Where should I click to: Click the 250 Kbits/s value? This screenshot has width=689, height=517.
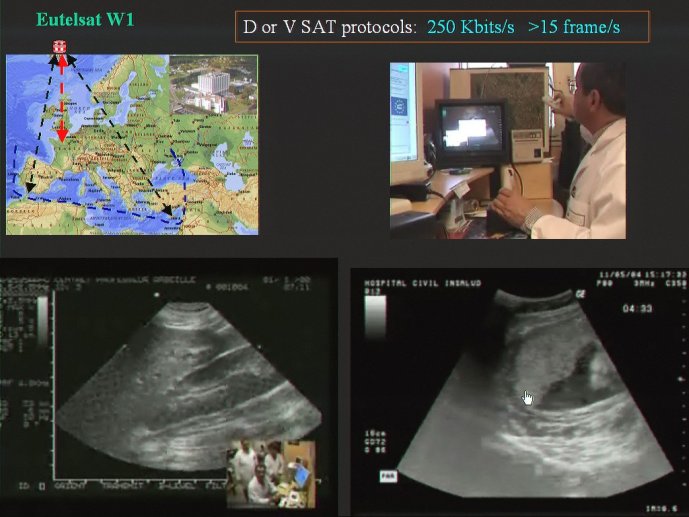(471, 27)
